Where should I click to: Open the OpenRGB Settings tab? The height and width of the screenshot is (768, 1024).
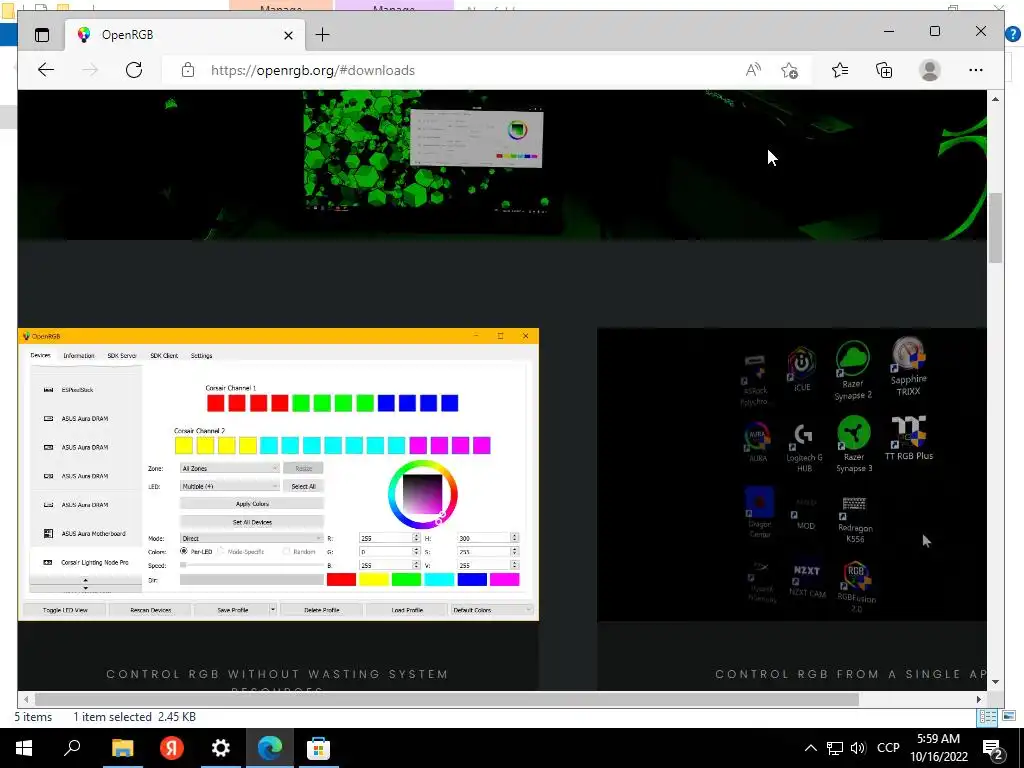201,356
